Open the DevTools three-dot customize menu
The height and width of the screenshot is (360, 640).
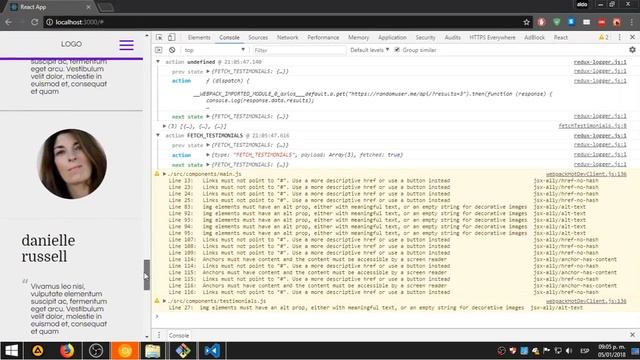[x=620, y=37]
